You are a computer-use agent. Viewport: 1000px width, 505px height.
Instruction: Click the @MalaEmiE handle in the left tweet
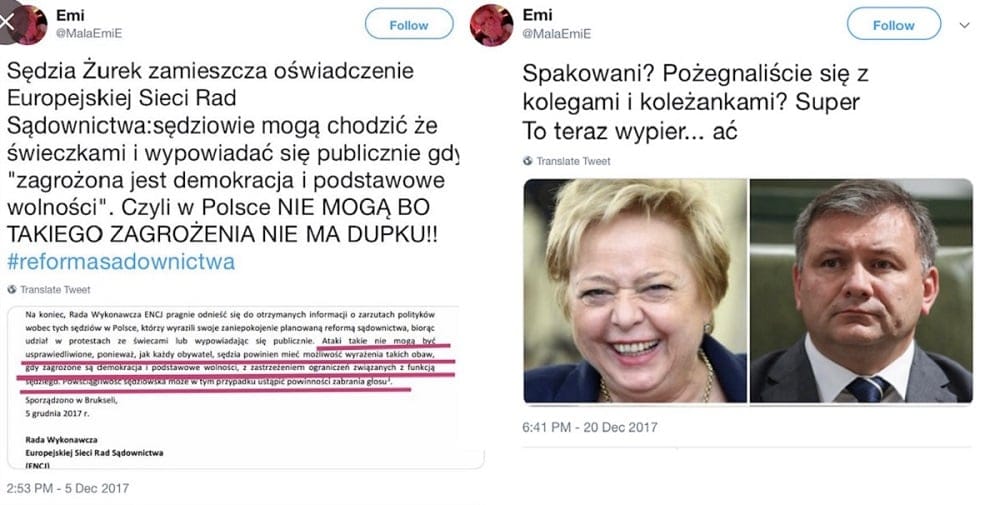tap(89, 34)
